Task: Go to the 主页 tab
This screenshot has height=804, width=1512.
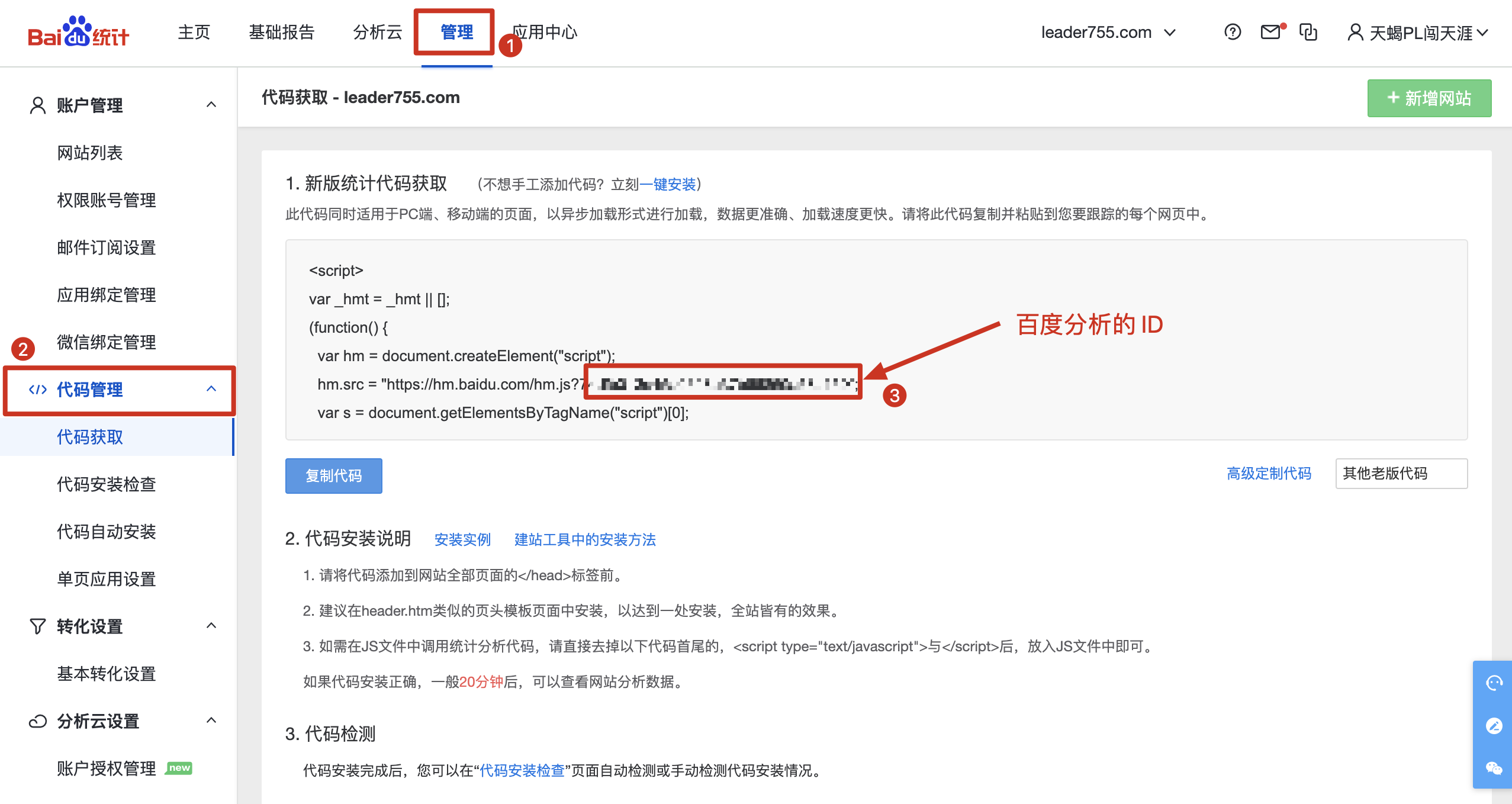Action: point(194,33)
